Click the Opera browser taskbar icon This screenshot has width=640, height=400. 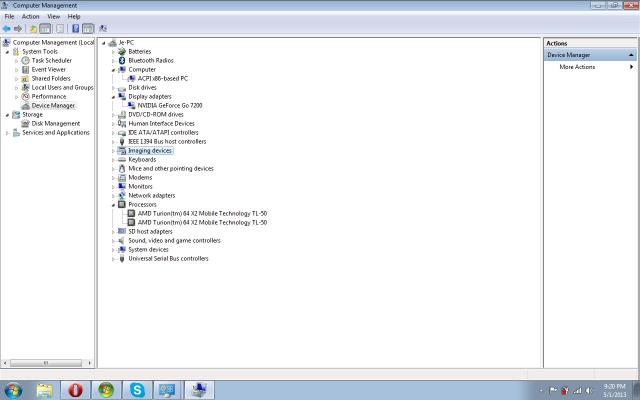(x=75, y=390)
